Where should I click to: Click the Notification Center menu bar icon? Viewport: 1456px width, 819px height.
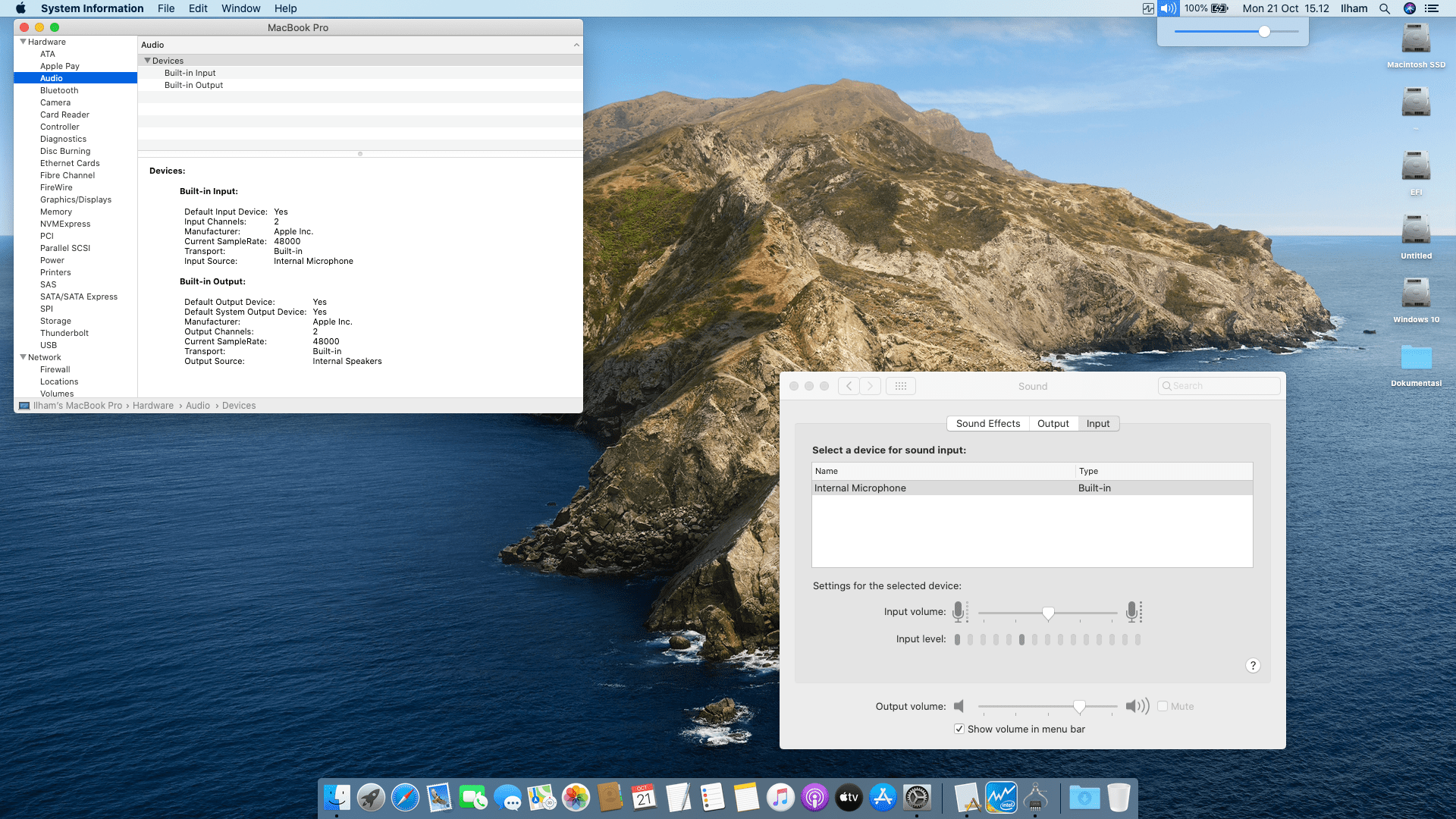pyautogui.click(x=1432, y=8)
